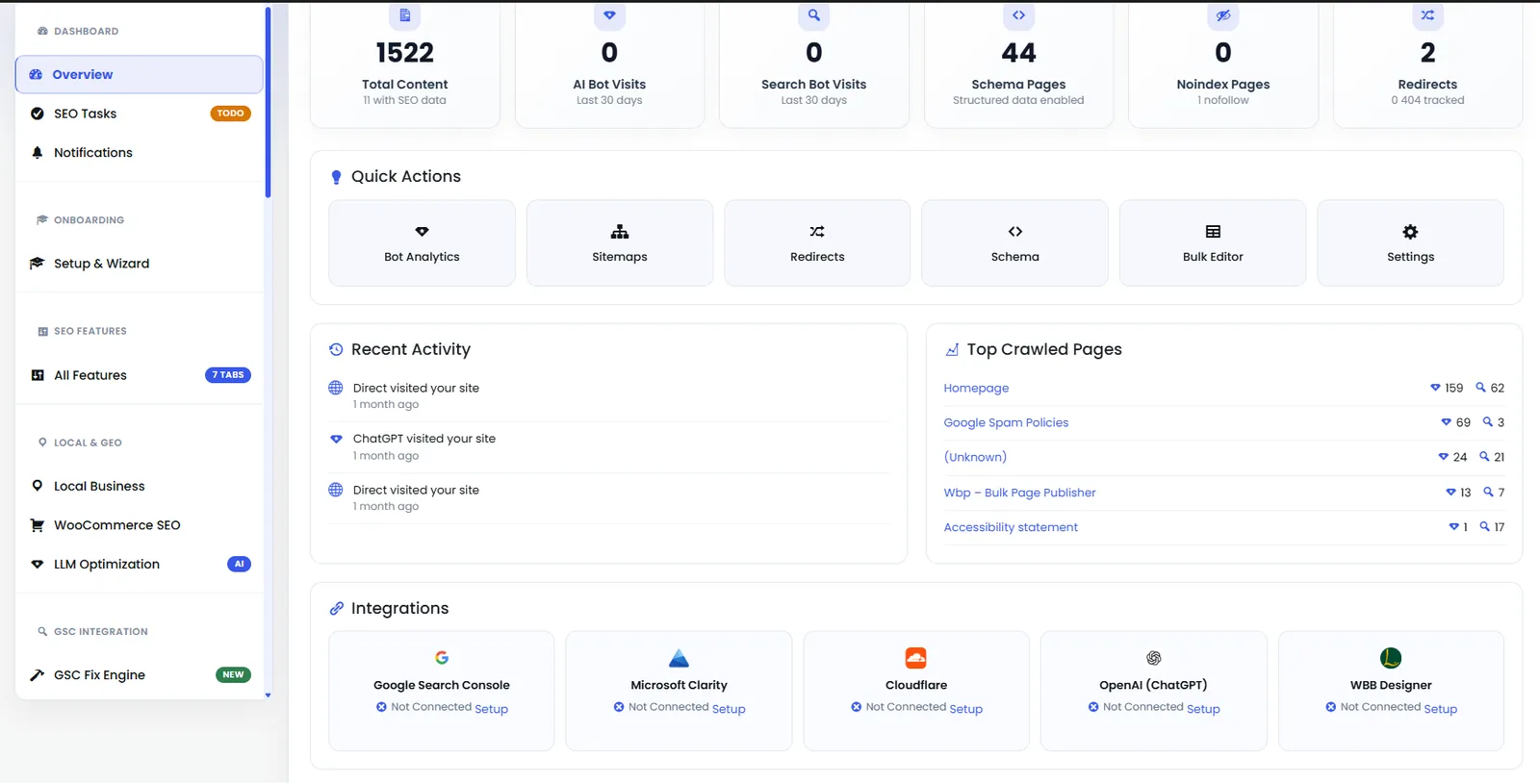Click Setup under Google Search Console
1540x784 pixels.
pyautogui.click(x=491, y=709)
